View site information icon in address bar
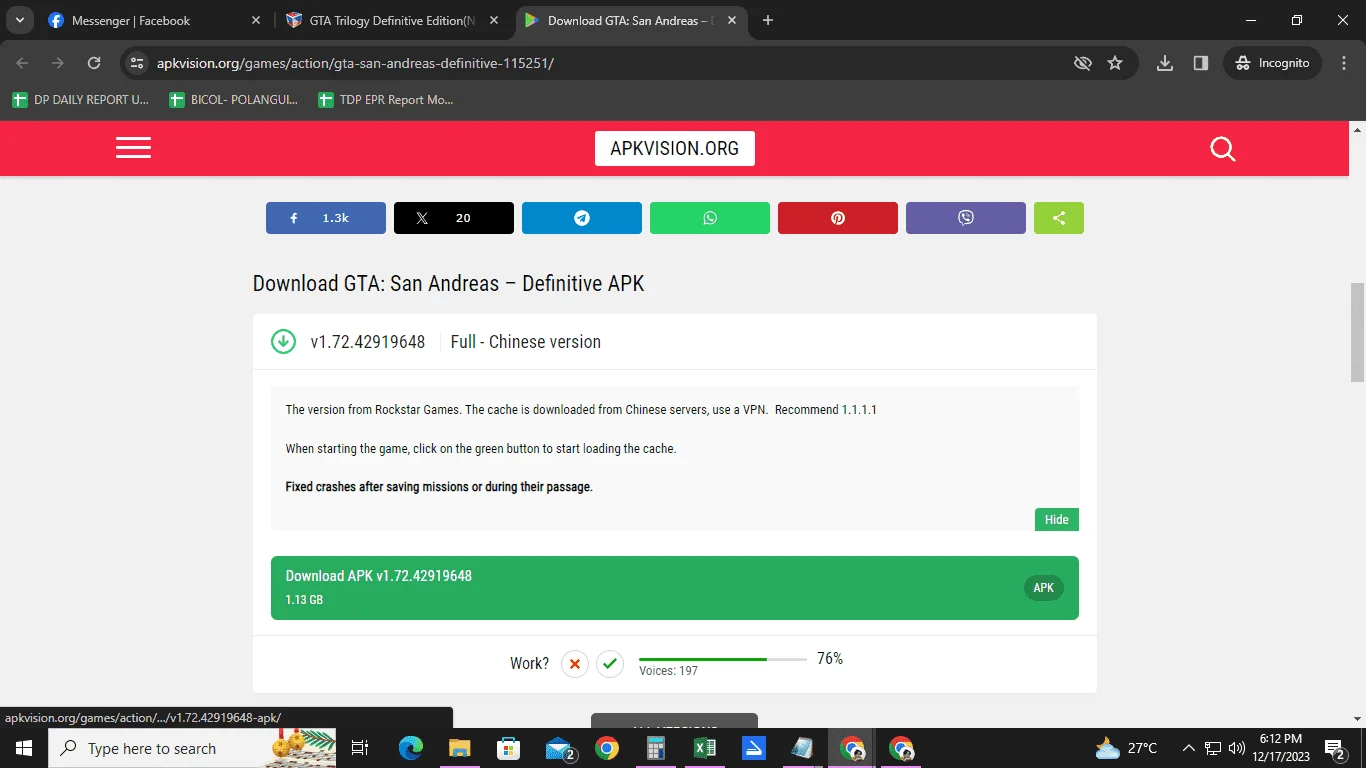 point(138,63)
